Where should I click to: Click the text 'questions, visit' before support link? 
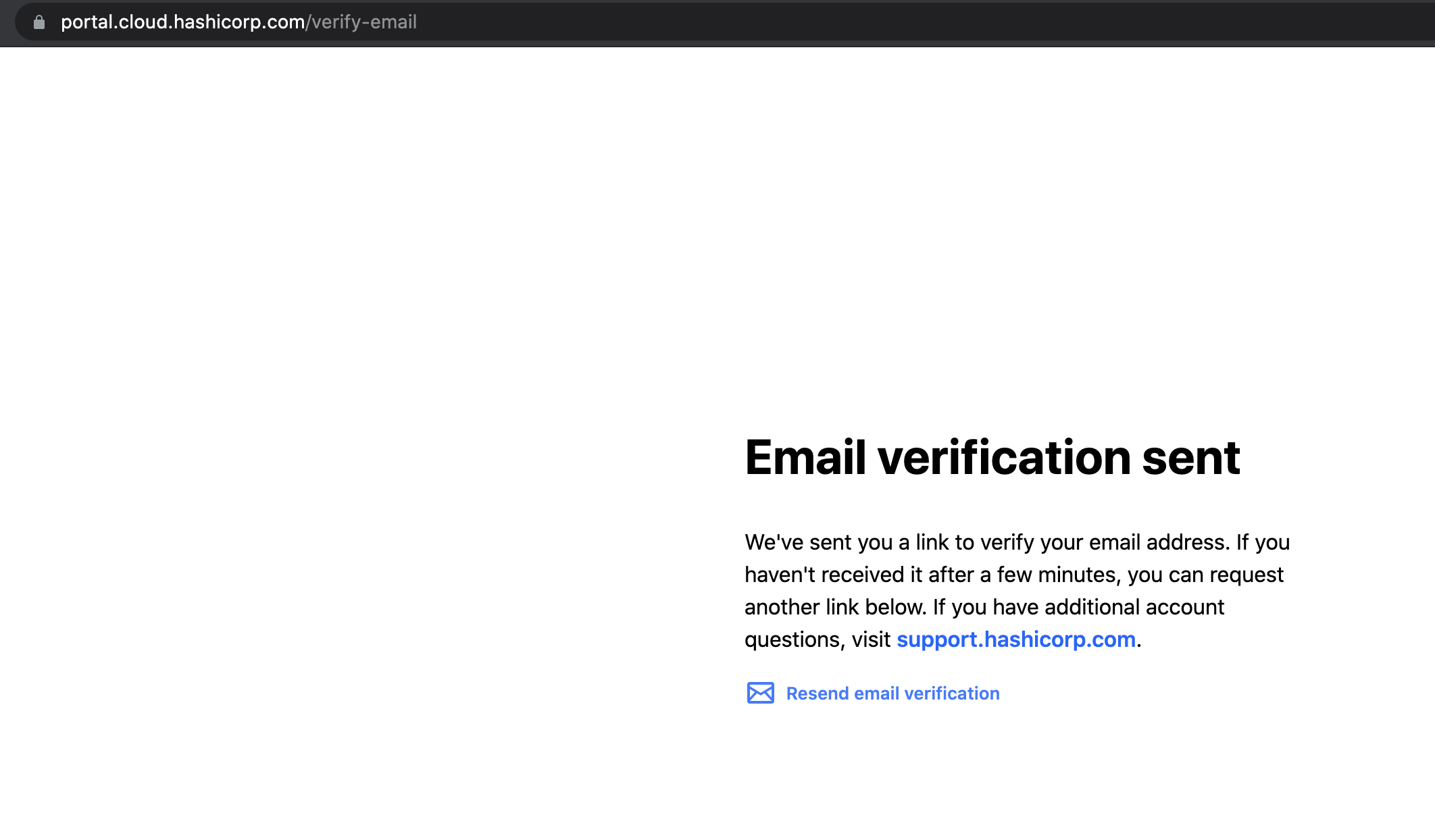817,639
